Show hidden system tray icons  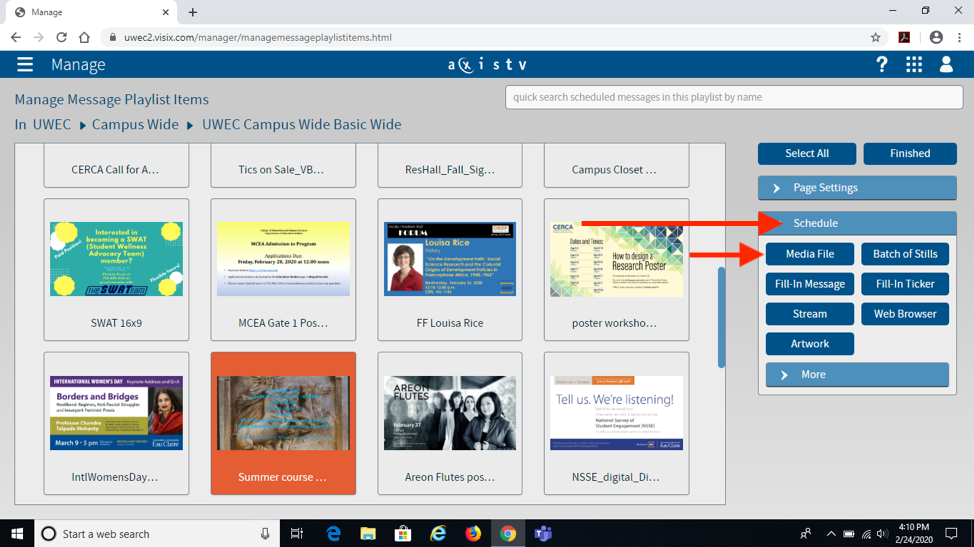coord(831,533)
